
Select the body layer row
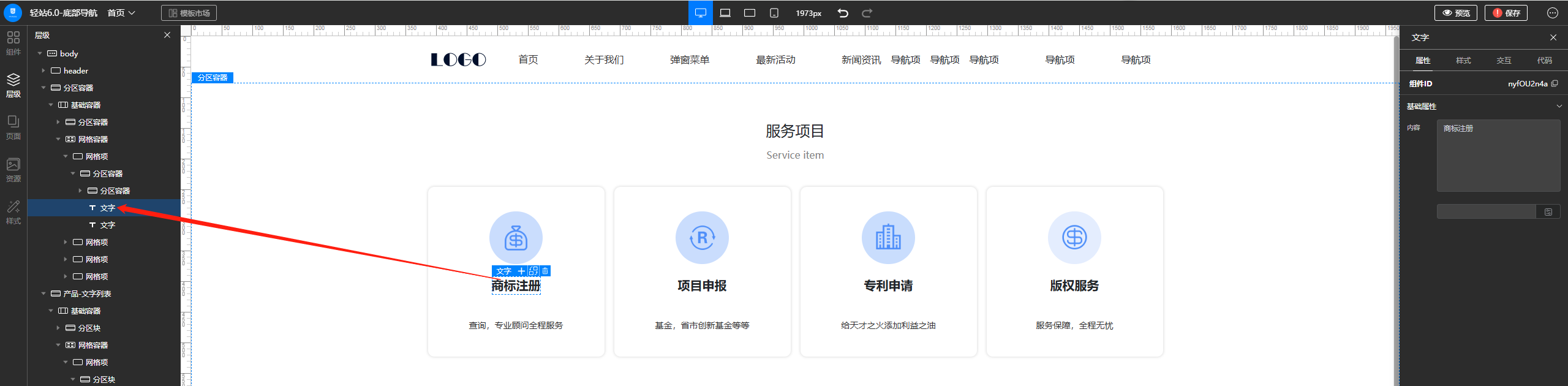(x=104, y=54)
